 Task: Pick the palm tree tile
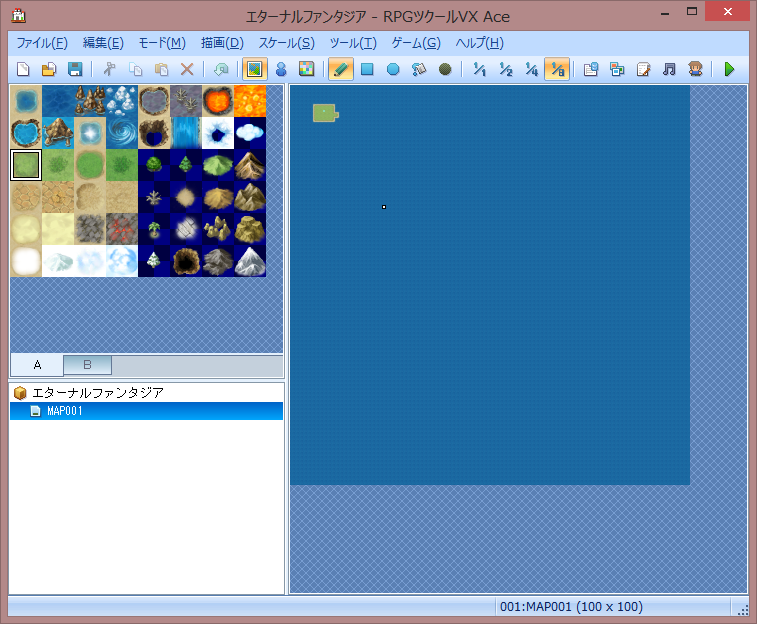point(154,229)
